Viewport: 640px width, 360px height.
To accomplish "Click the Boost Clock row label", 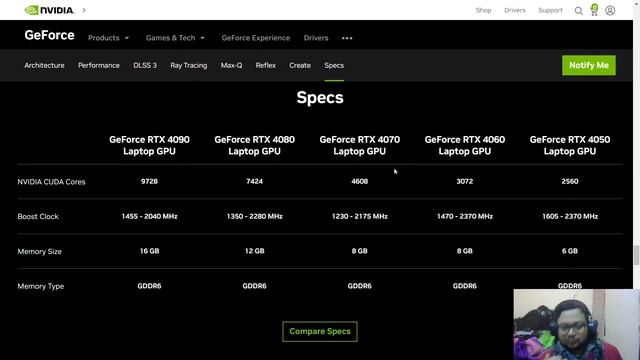I will (x=38, y=217).
